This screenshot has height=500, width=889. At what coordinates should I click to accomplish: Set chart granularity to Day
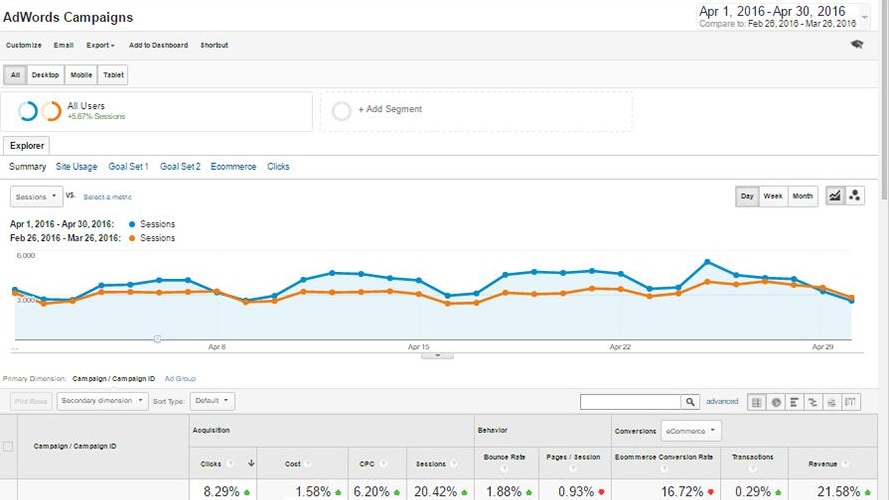(x=747, y=196)
